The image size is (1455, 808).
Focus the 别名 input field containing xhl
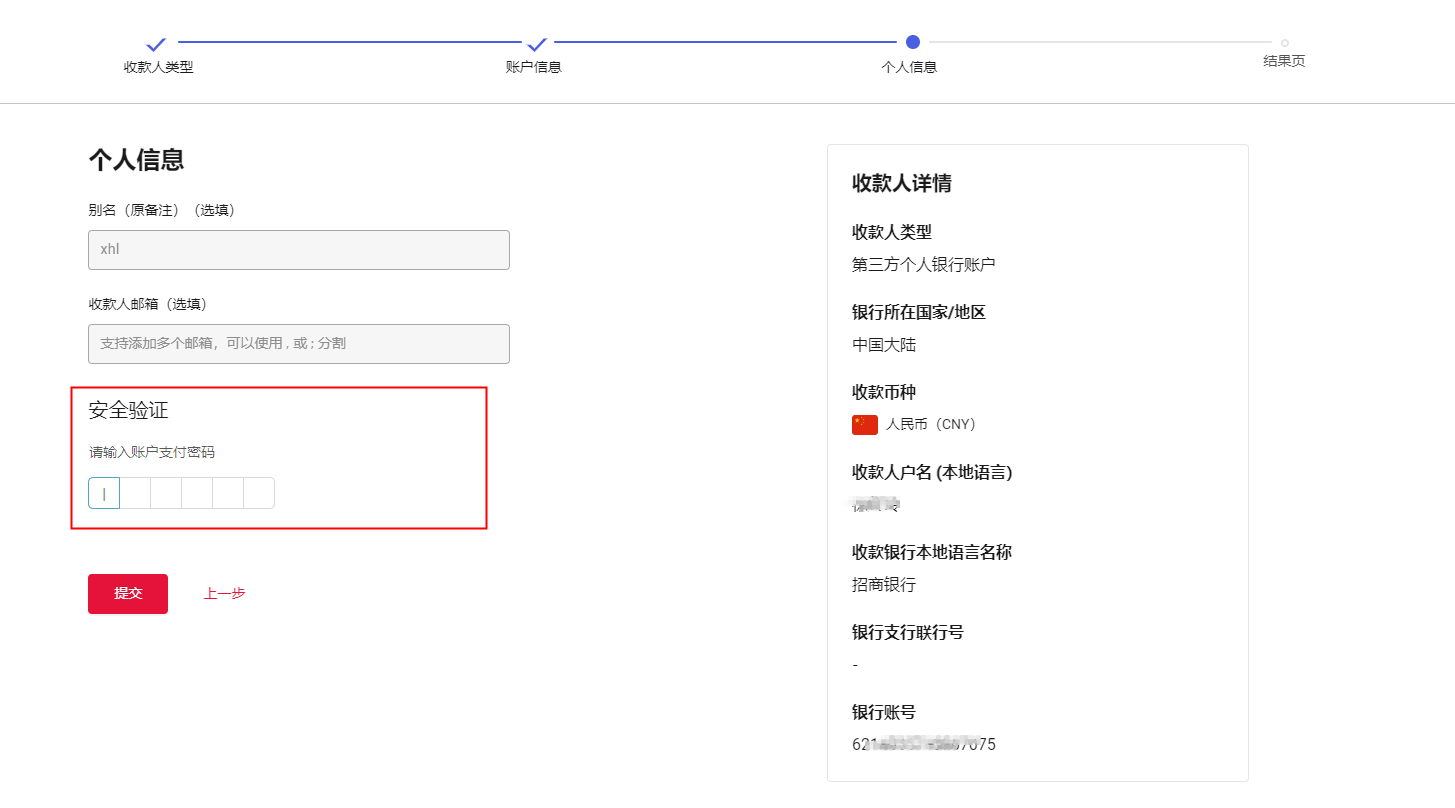pyautogui.click(x=298, y=250)
